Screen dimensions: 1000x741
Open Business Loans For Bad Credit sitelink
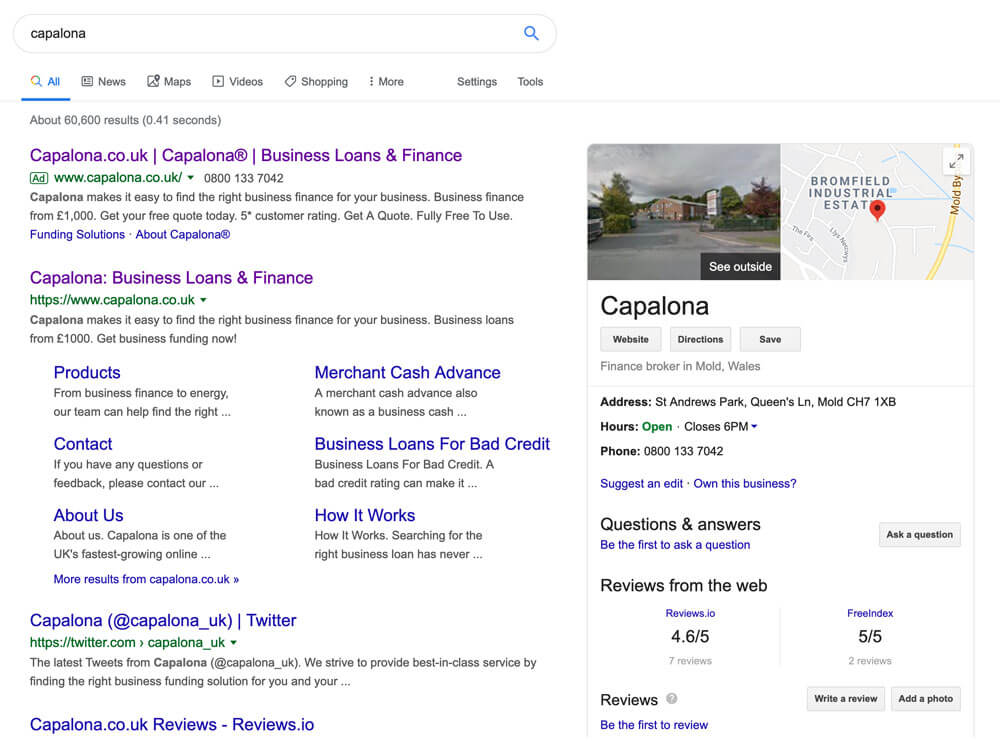click(432, 444)
